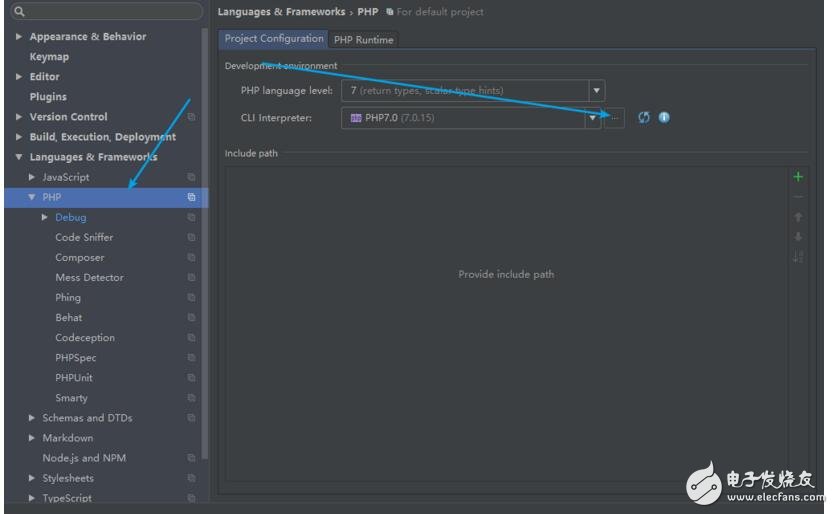
Task: Click the reload interpreters refresh icon
Action: [644, 118]
